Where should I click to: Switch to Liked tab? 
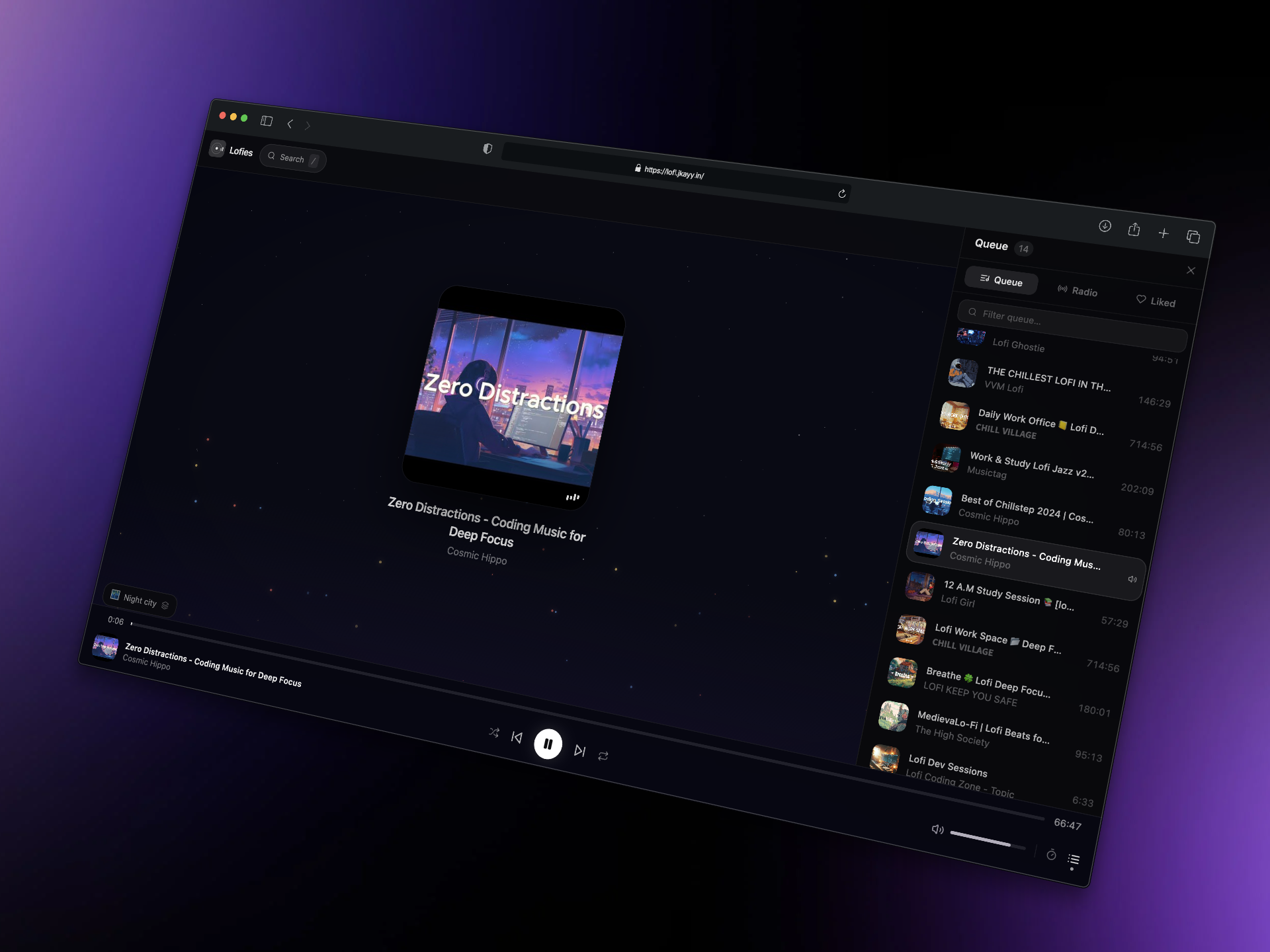(x=1156, y=301)
